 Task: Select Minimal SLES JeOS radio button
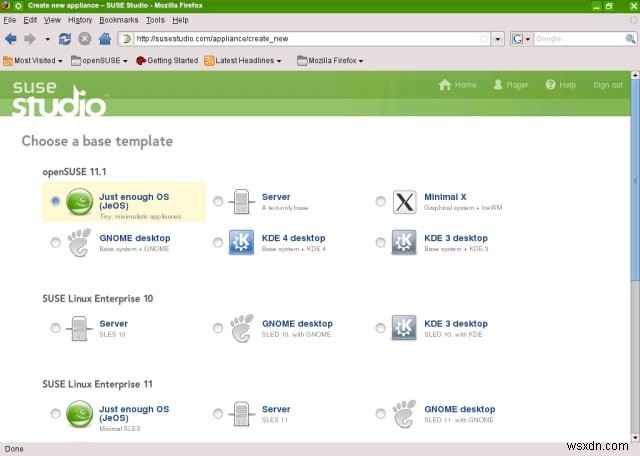point(56,414)
